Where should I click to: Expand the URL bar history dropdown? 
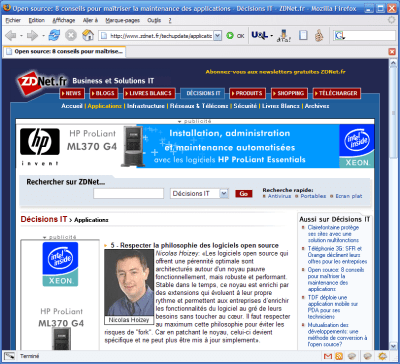(217, 36)
